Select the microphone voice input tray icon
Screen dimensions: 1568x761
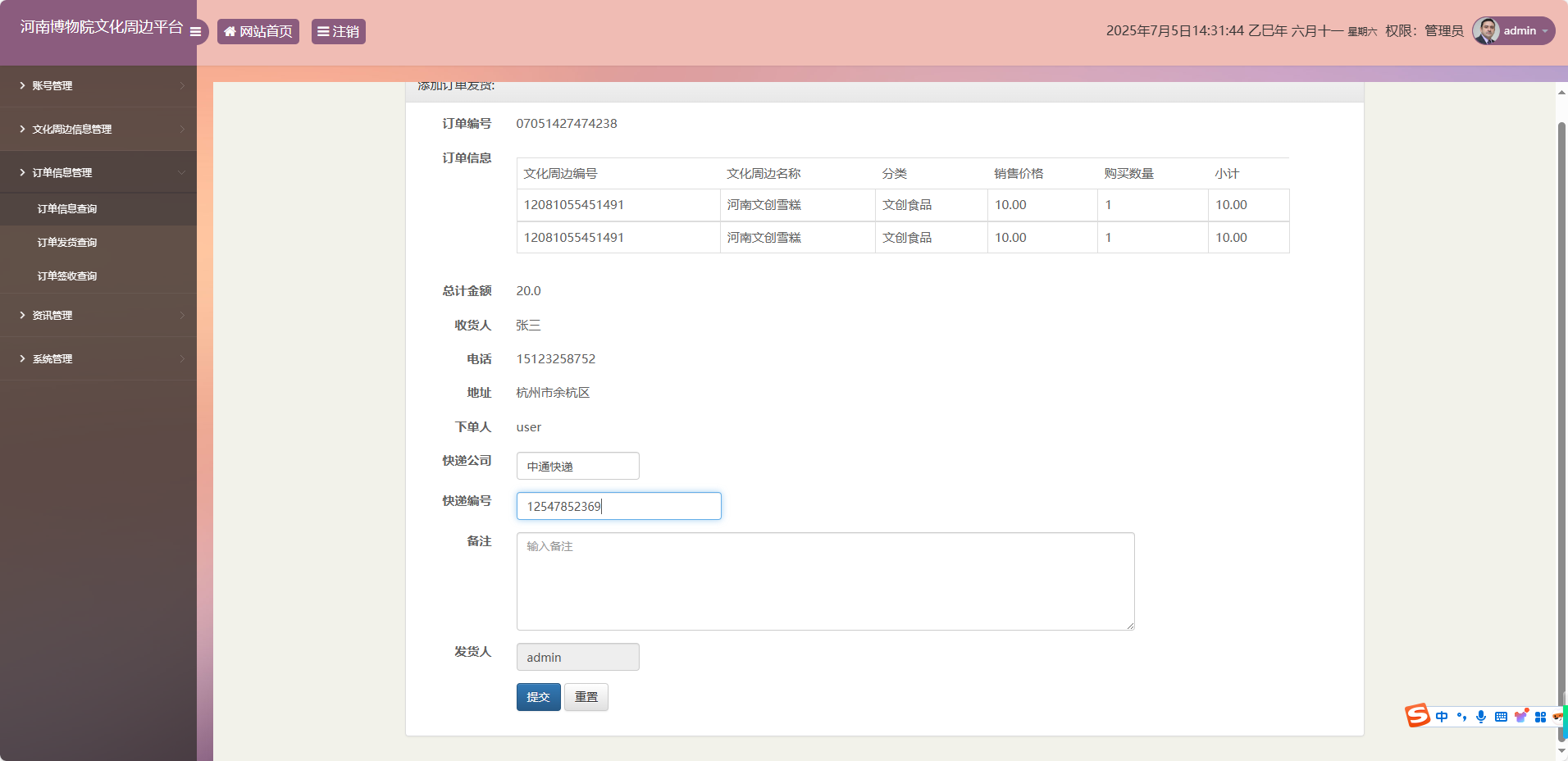click(x=1480, y=716)
